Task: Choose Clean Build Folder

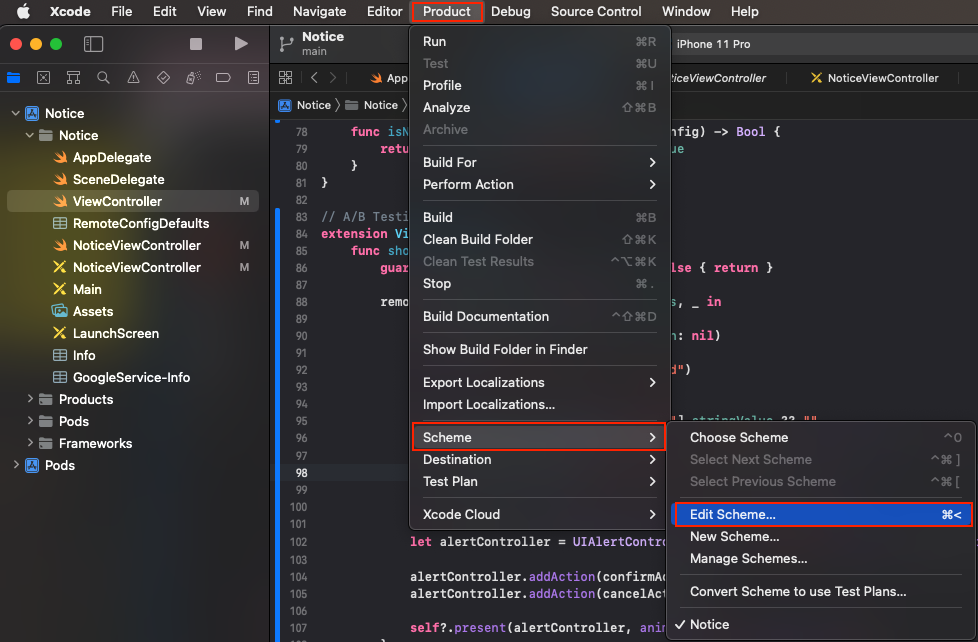Action: pos(540,239)
